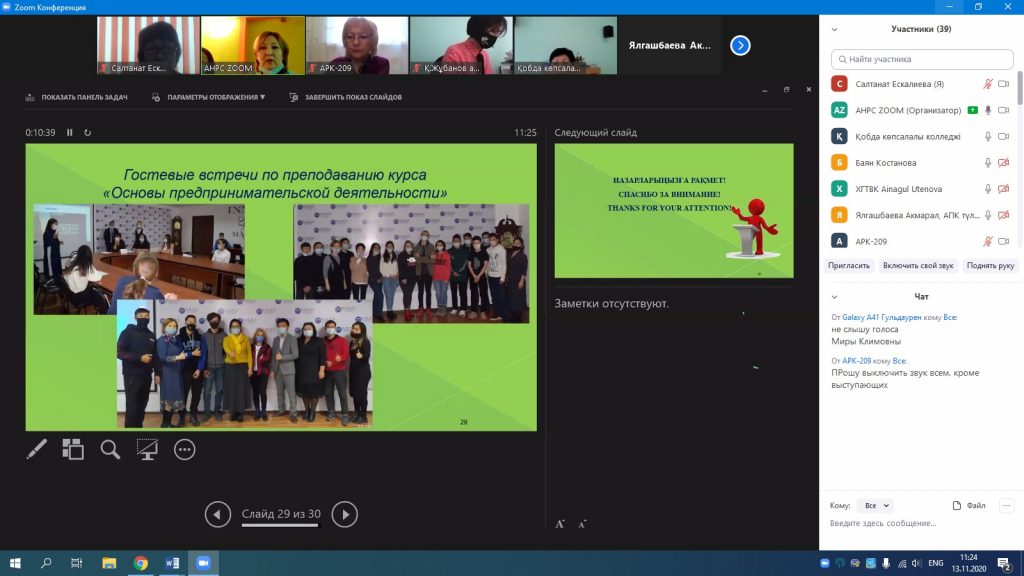
Task: Select the АРК-209 video thumbnail
Action: [x=357, y=46]
